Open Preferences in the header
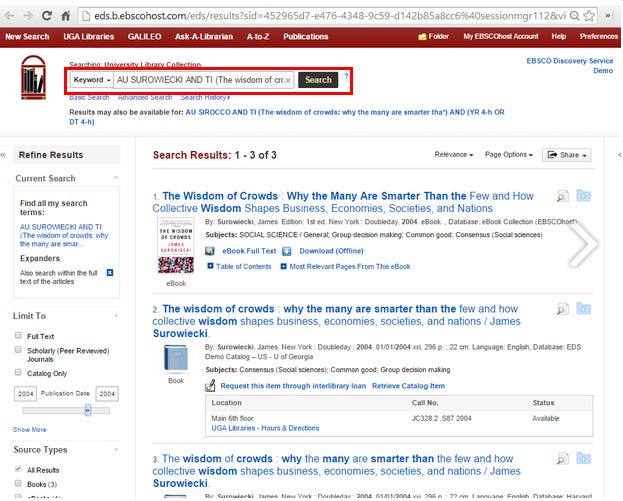623x501 pixels. (599, 37)
